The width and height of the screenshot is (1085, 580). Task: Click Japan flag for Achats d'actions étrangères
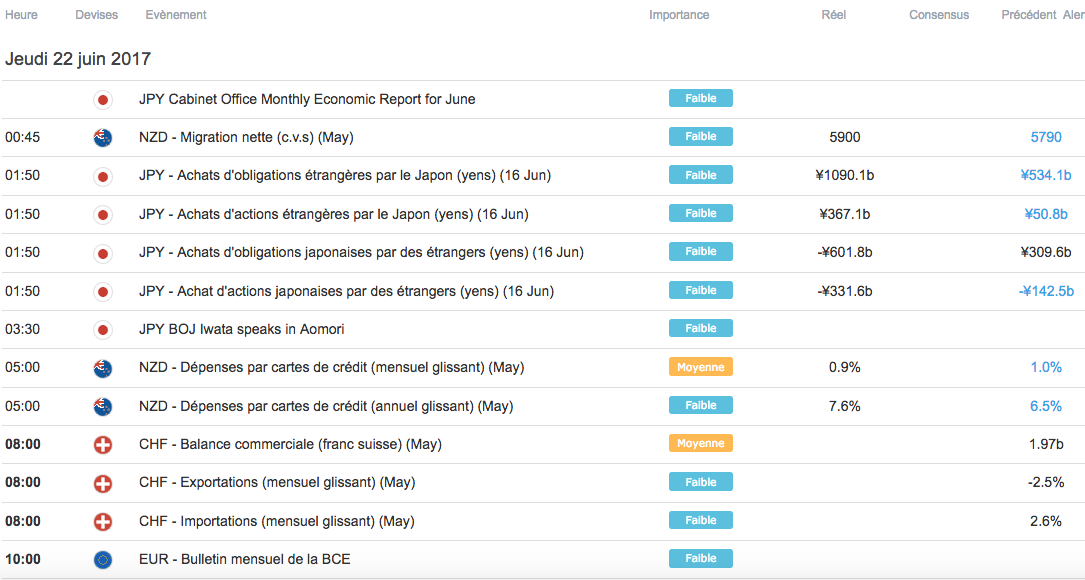pos(102,214)
